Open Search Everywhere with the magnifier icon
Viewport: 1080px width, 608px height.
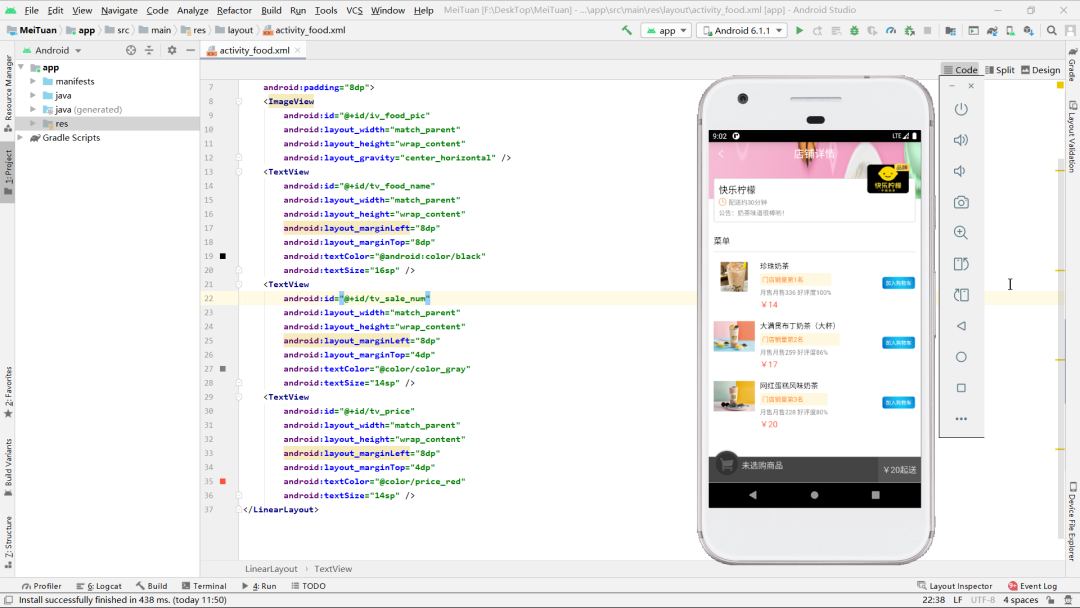pyautogui.click(x=1053, y=30)
